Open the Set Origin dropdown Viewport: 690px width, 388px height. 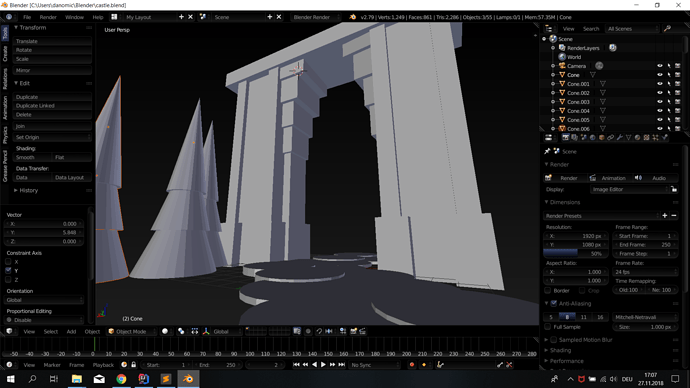[x=52, y=137]
